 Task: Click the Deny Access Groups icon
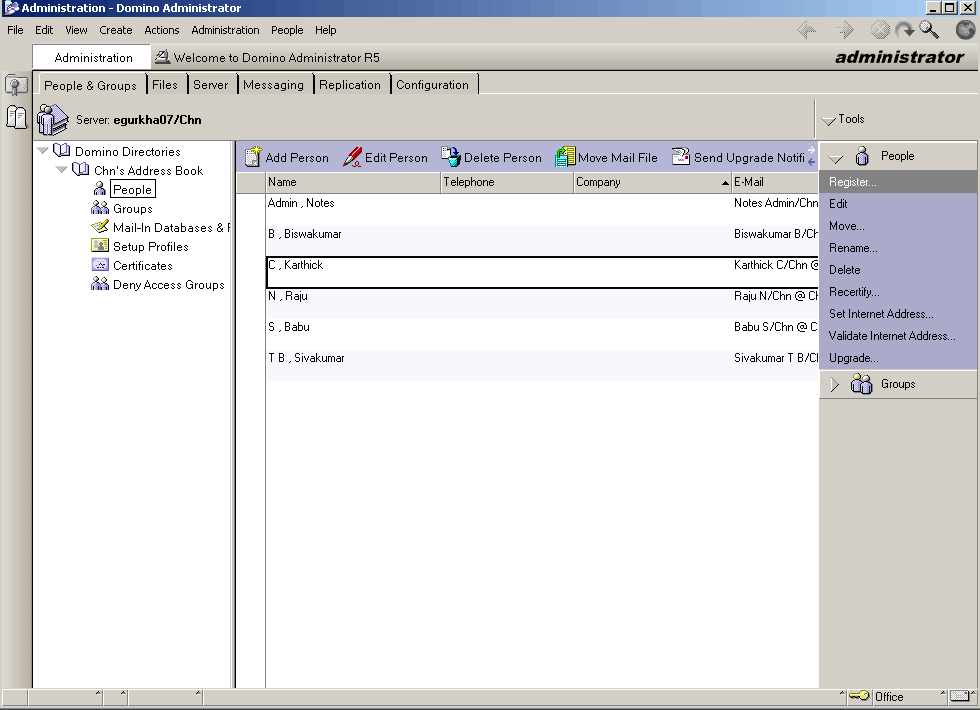[99, 284]
